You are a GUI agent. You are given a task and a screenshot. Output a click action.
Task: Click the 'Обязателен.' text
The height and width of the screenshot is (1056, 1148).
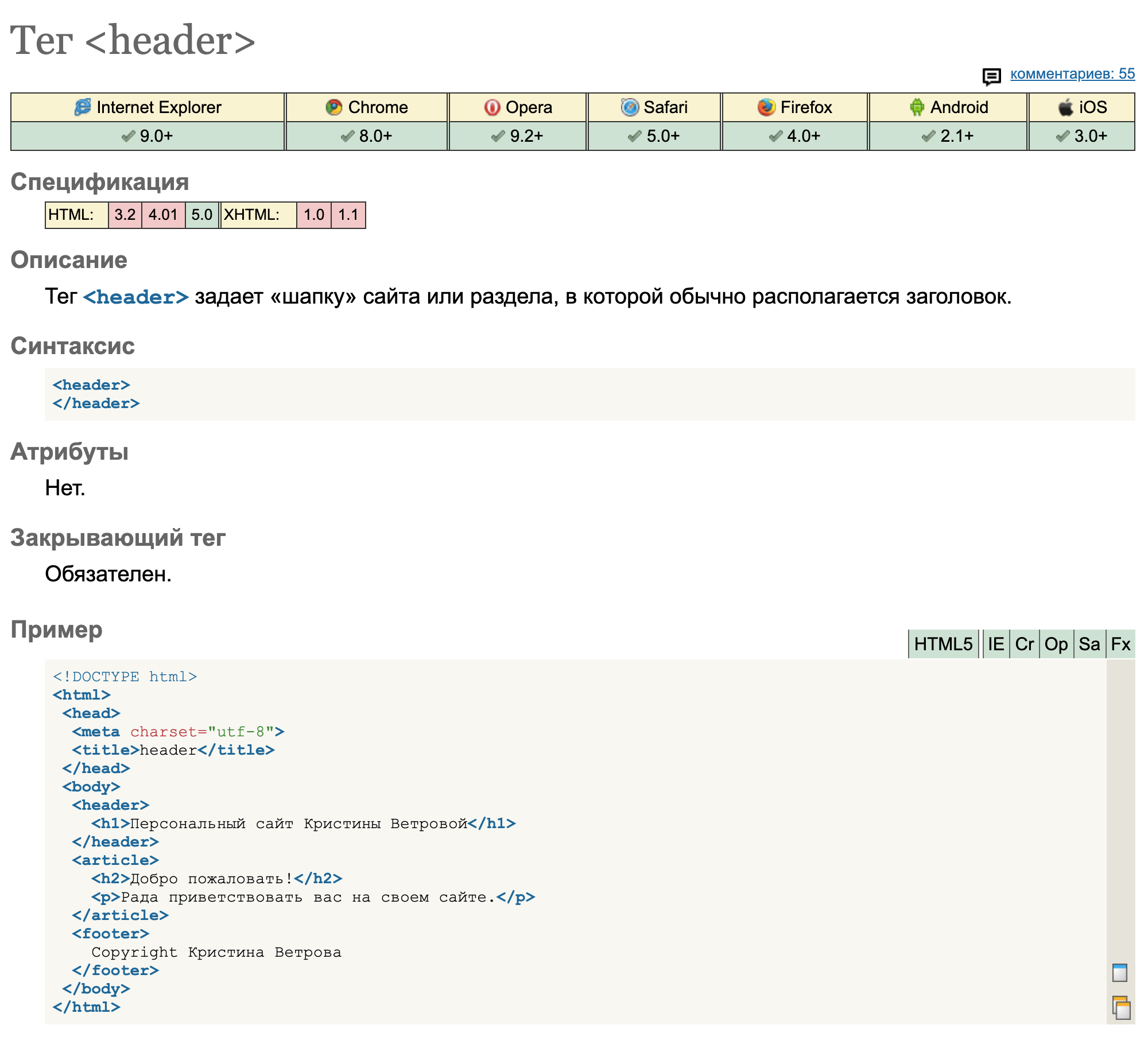pos(108,574)
